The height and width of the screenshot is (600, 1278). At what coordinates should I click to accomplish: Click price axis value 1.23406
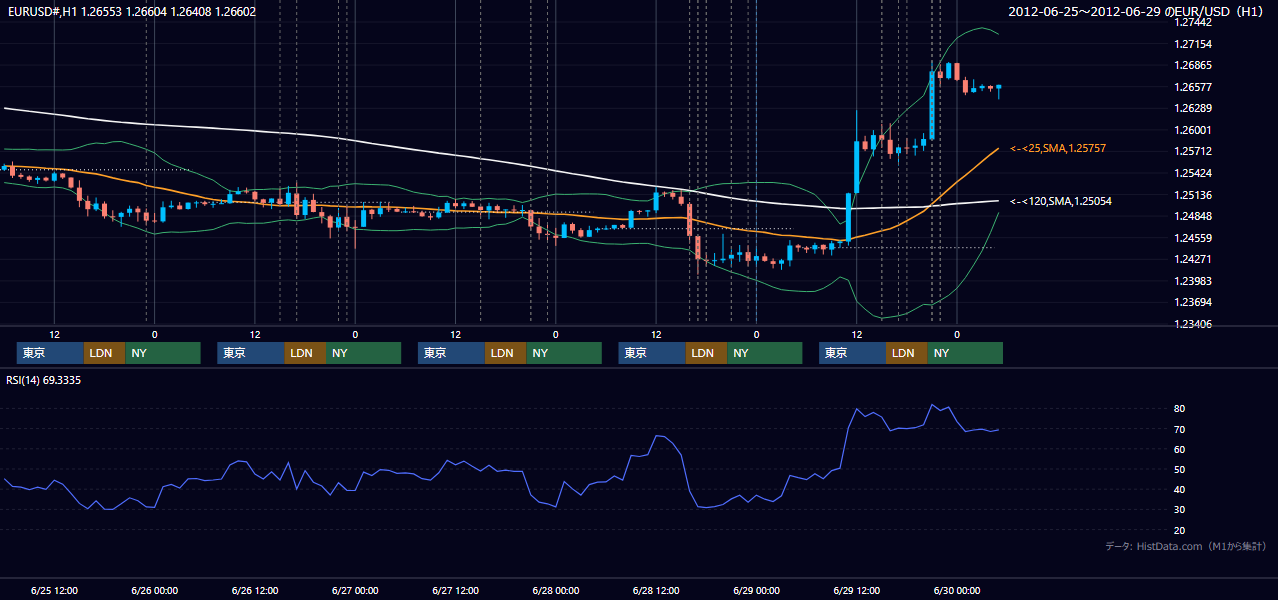pos(1193,324)
